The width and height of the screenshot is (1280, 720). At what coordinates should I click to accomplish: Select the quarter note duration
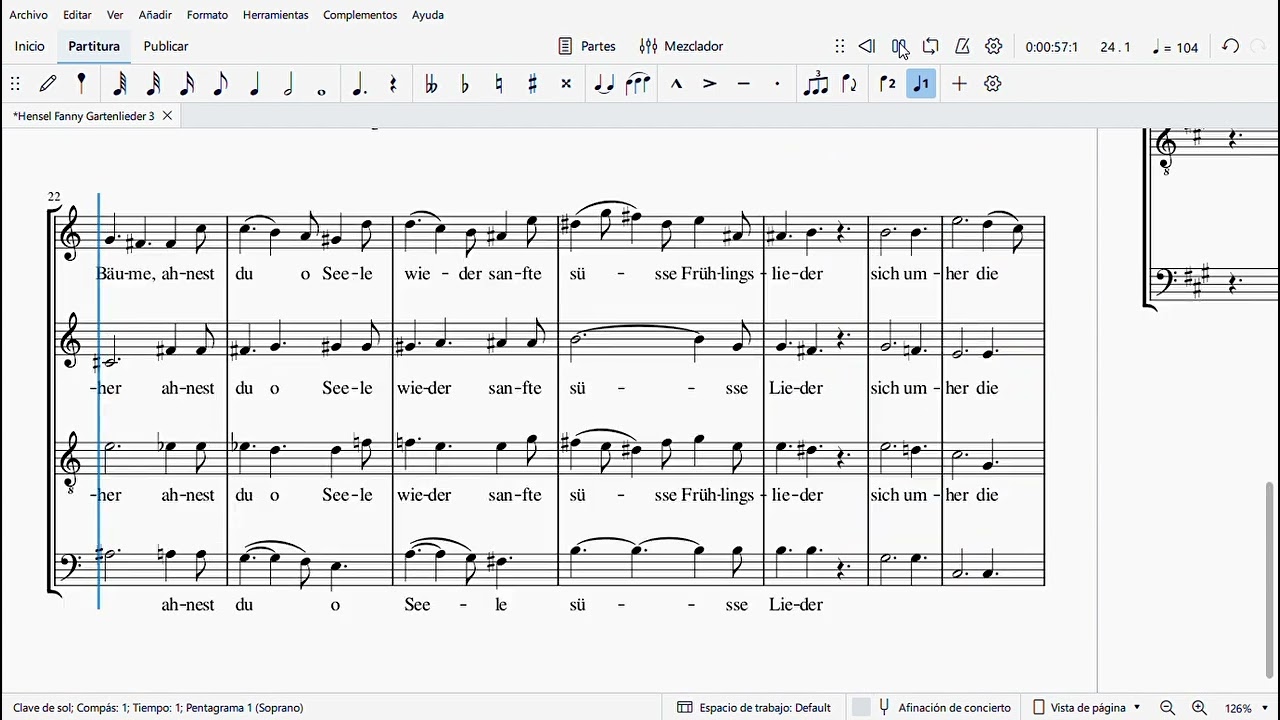[254, 84]
